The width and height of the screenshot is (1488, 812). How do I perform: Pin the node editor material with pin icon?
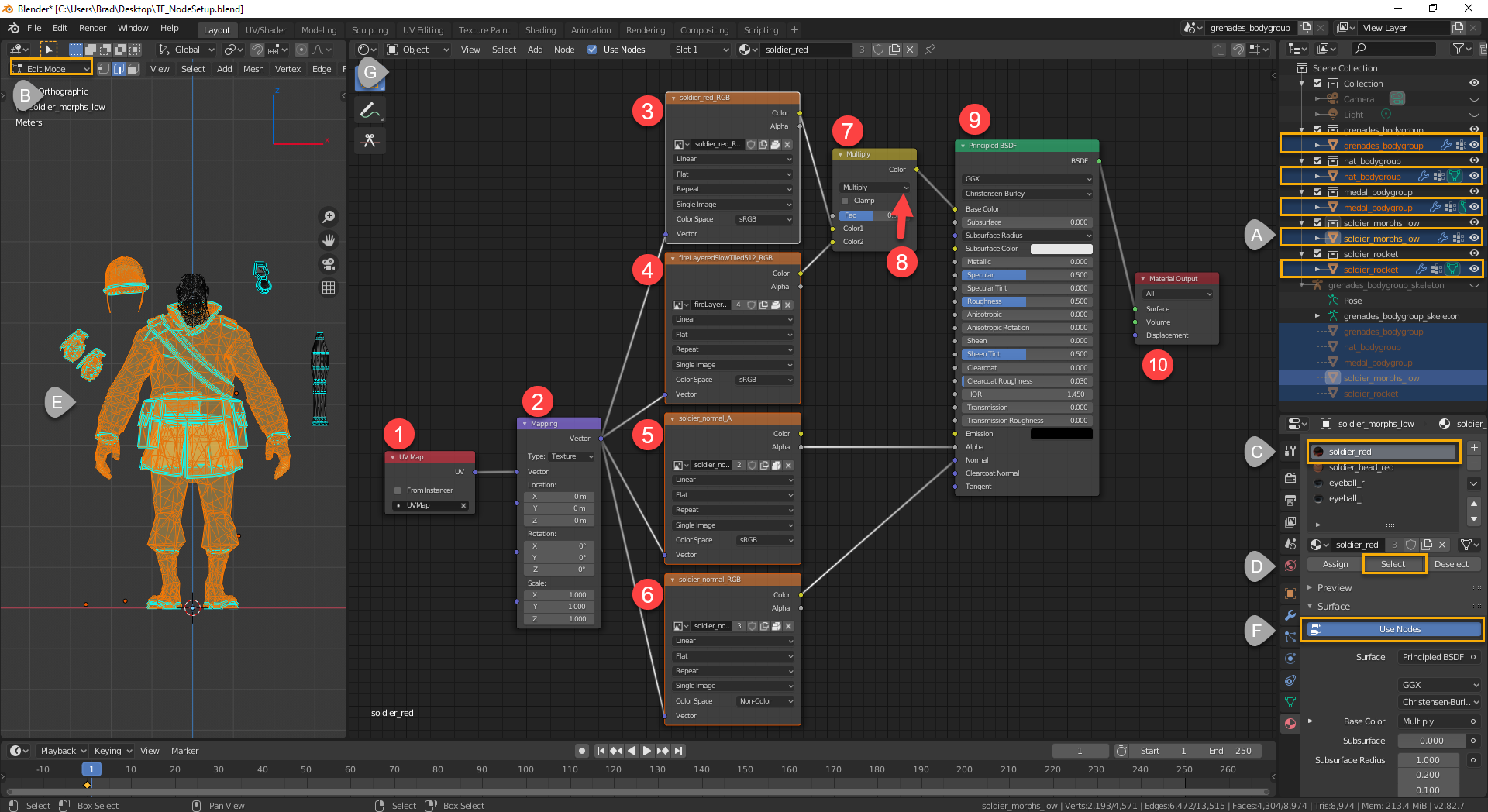click(930, 50)
